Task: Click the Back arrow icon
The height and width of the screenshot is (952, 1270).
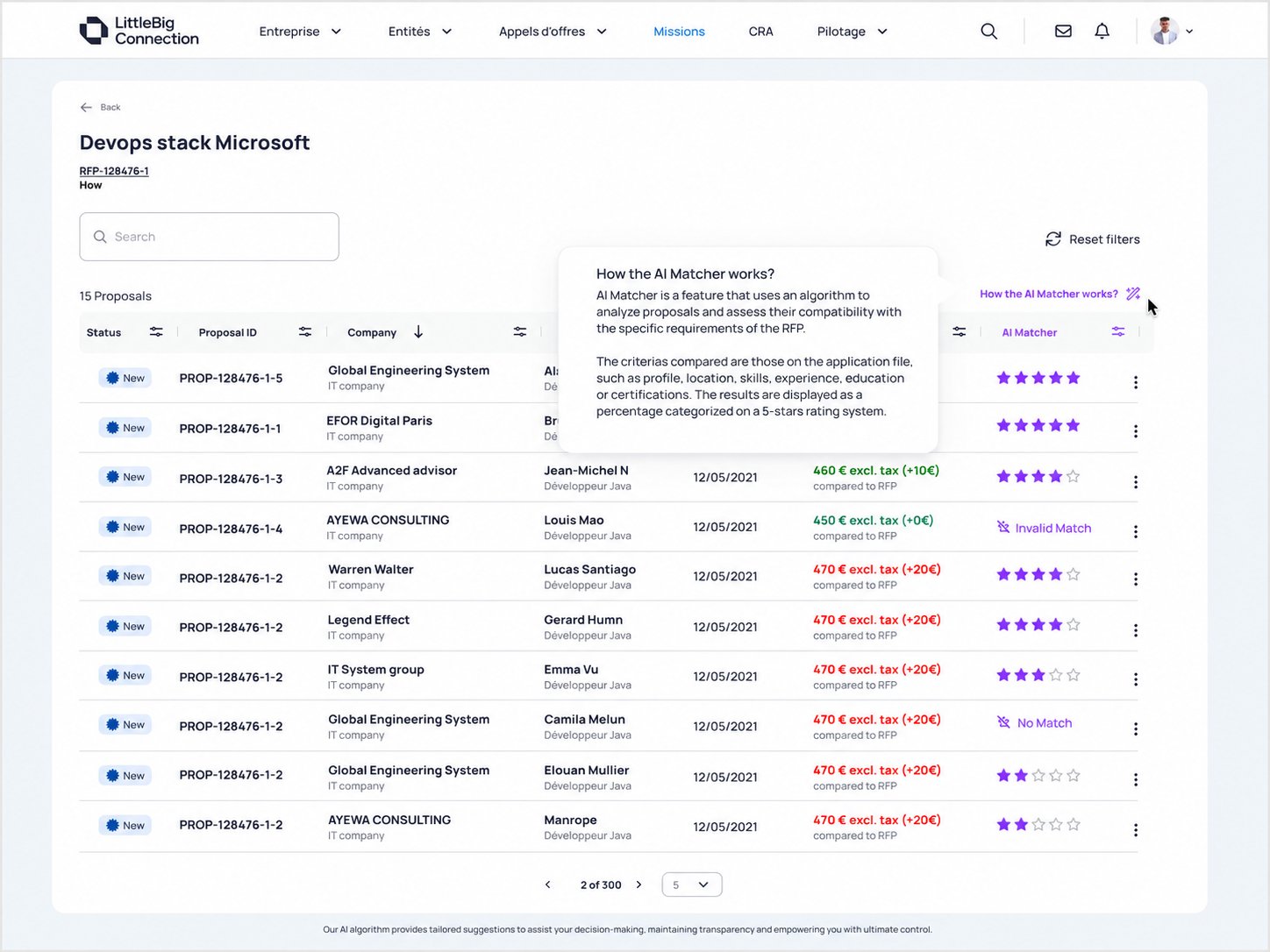Action: pos(86,107)
